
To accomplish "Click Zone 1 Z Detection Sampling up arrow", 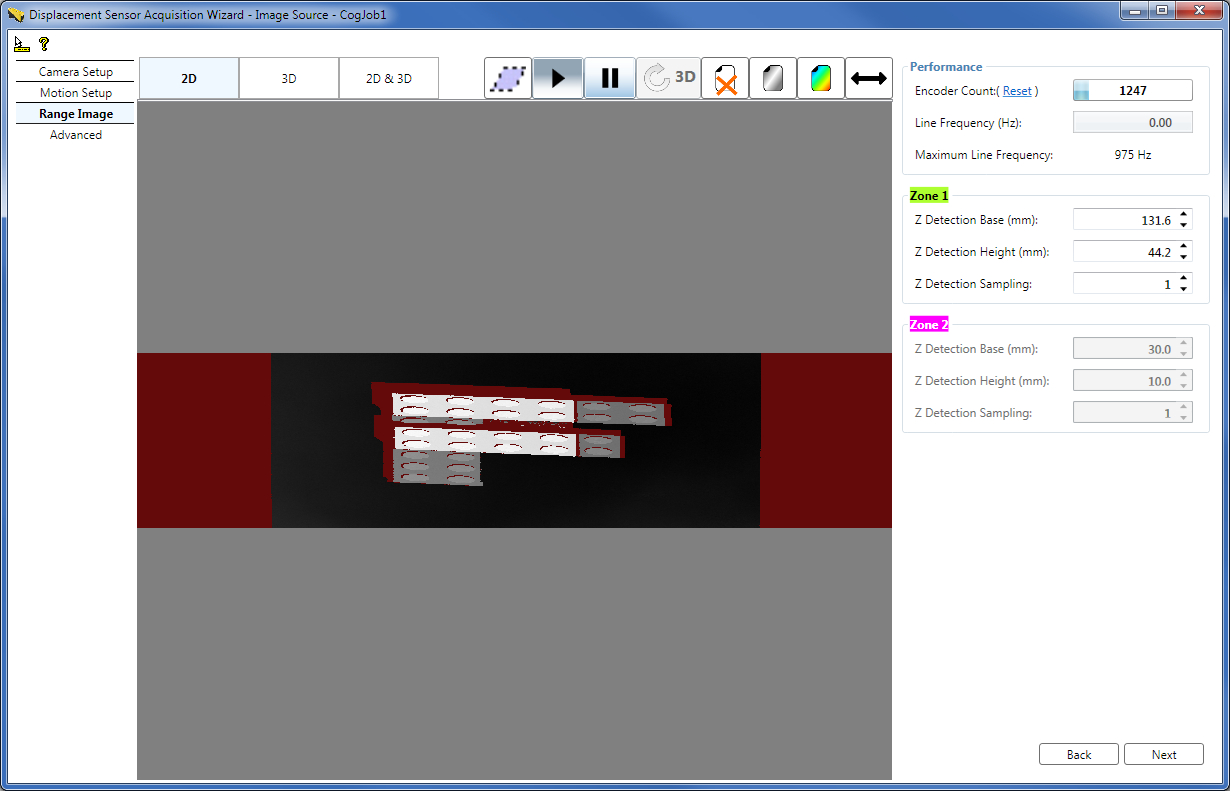I will click(x=1185, y=277).
